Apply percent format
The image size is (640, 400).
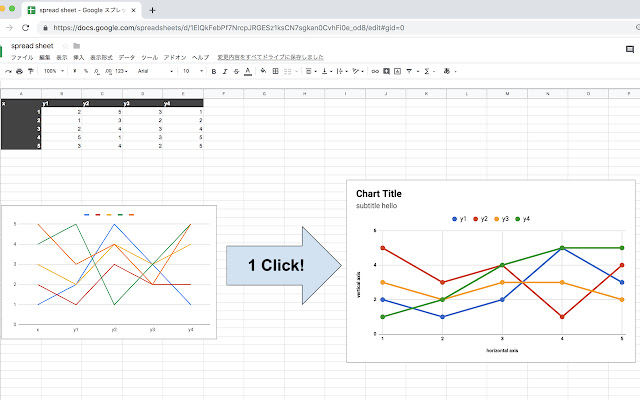[x=86, y=71]
